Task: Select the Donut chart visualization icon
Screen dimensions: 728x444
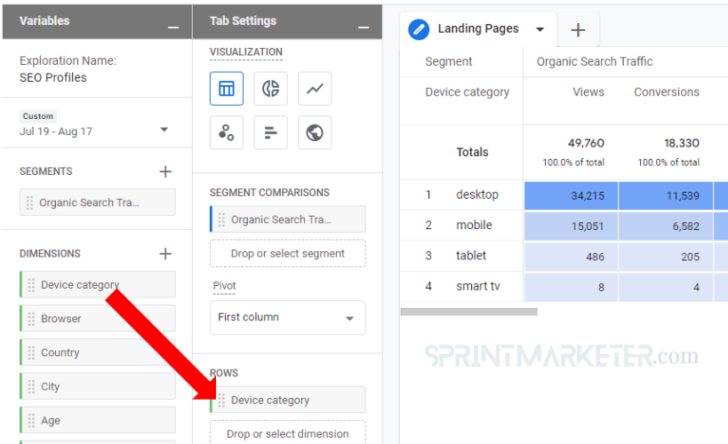Action: point(270,88)
